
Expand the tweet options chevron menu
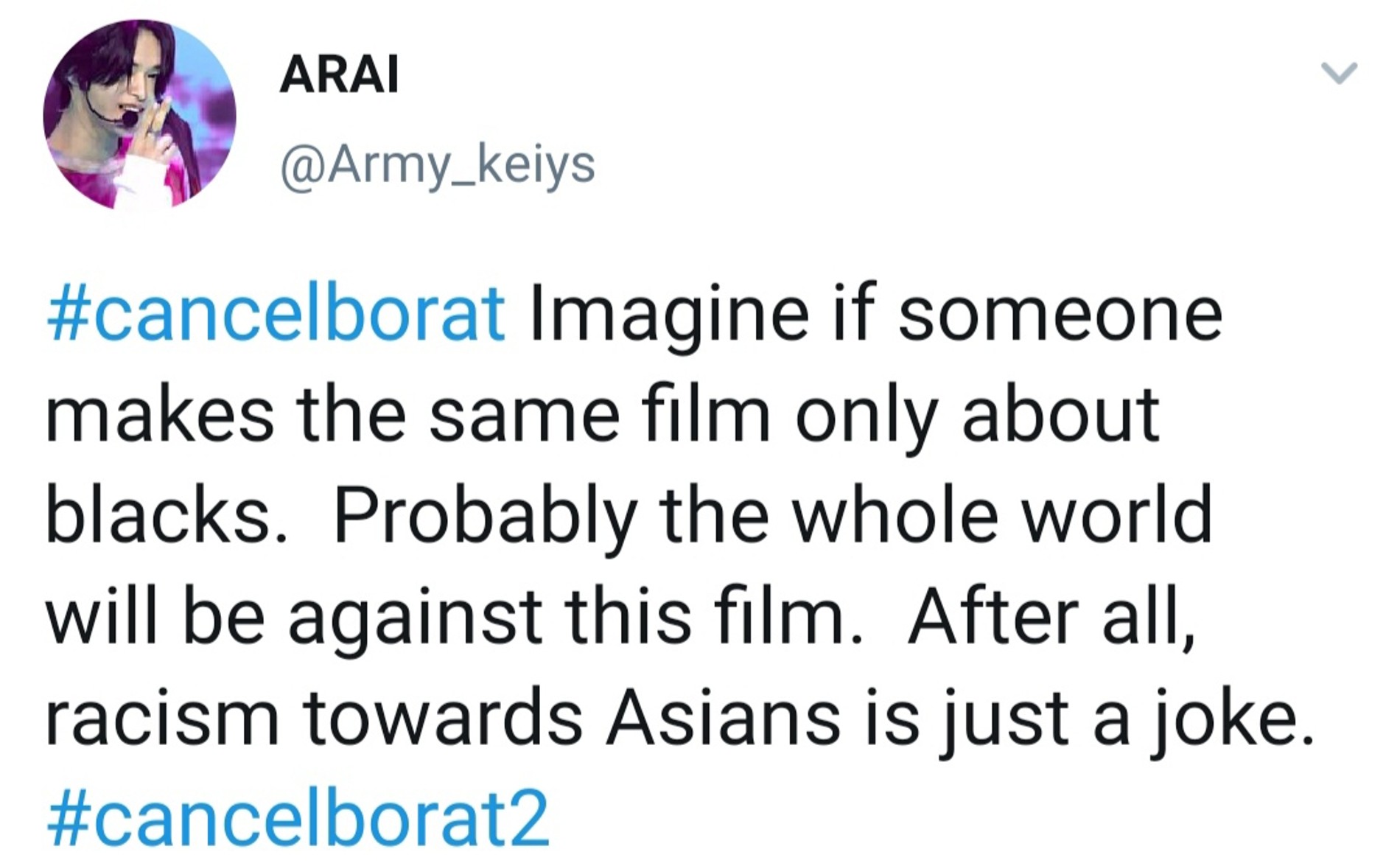click(x=1338, y=73)
